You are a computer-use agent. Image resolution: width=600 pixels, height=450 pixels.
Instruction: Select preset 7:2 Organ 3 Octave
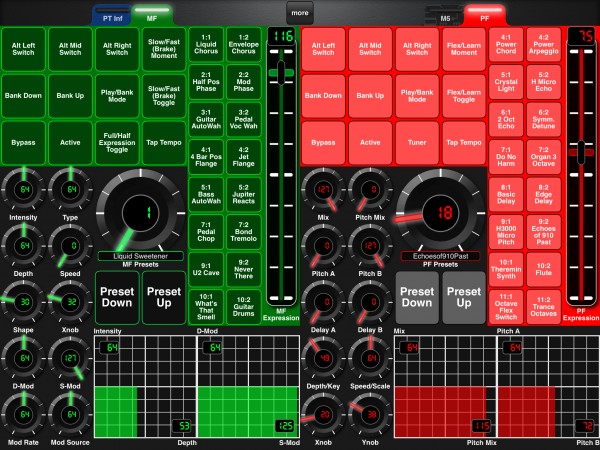(543, 157)
